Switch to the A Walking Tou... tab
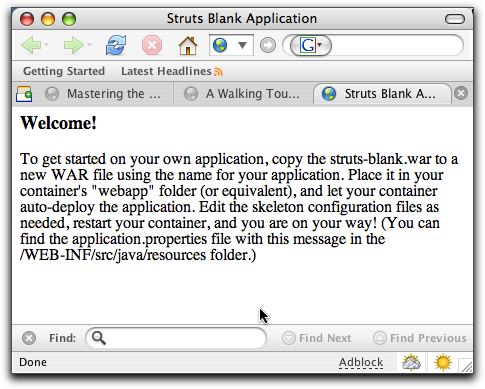This screenshot has width=485, height=389. [x=243, y=94]
